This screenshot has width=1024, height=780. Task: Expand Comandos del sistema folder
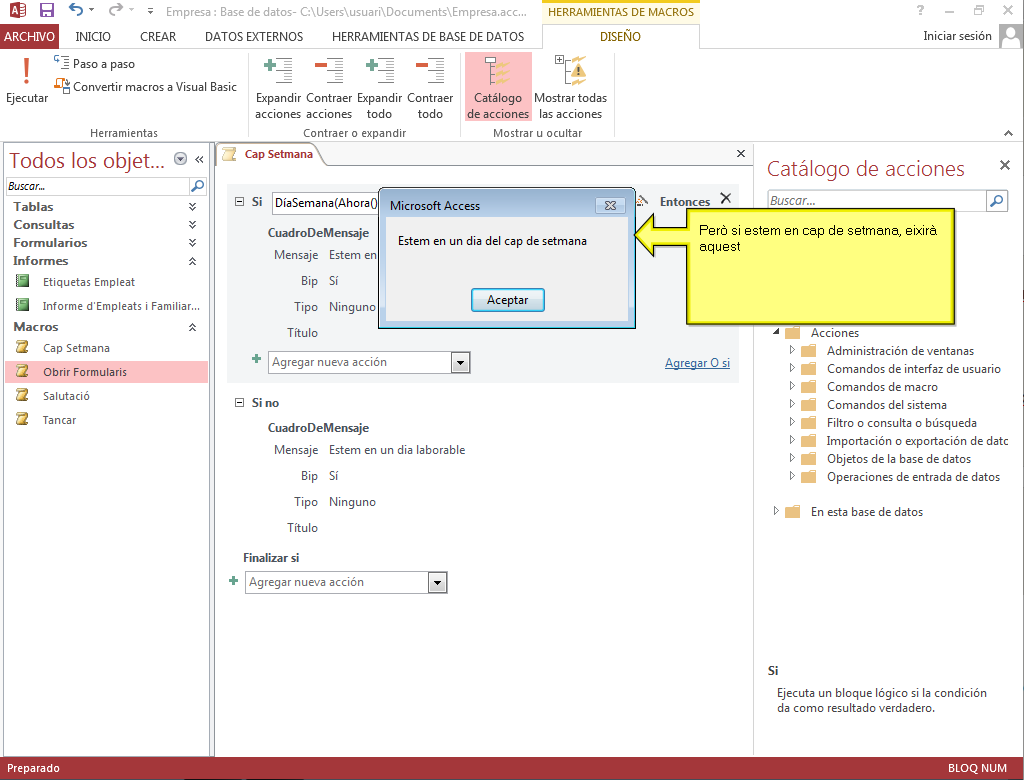pyautogui.click(x=792, y=404)
